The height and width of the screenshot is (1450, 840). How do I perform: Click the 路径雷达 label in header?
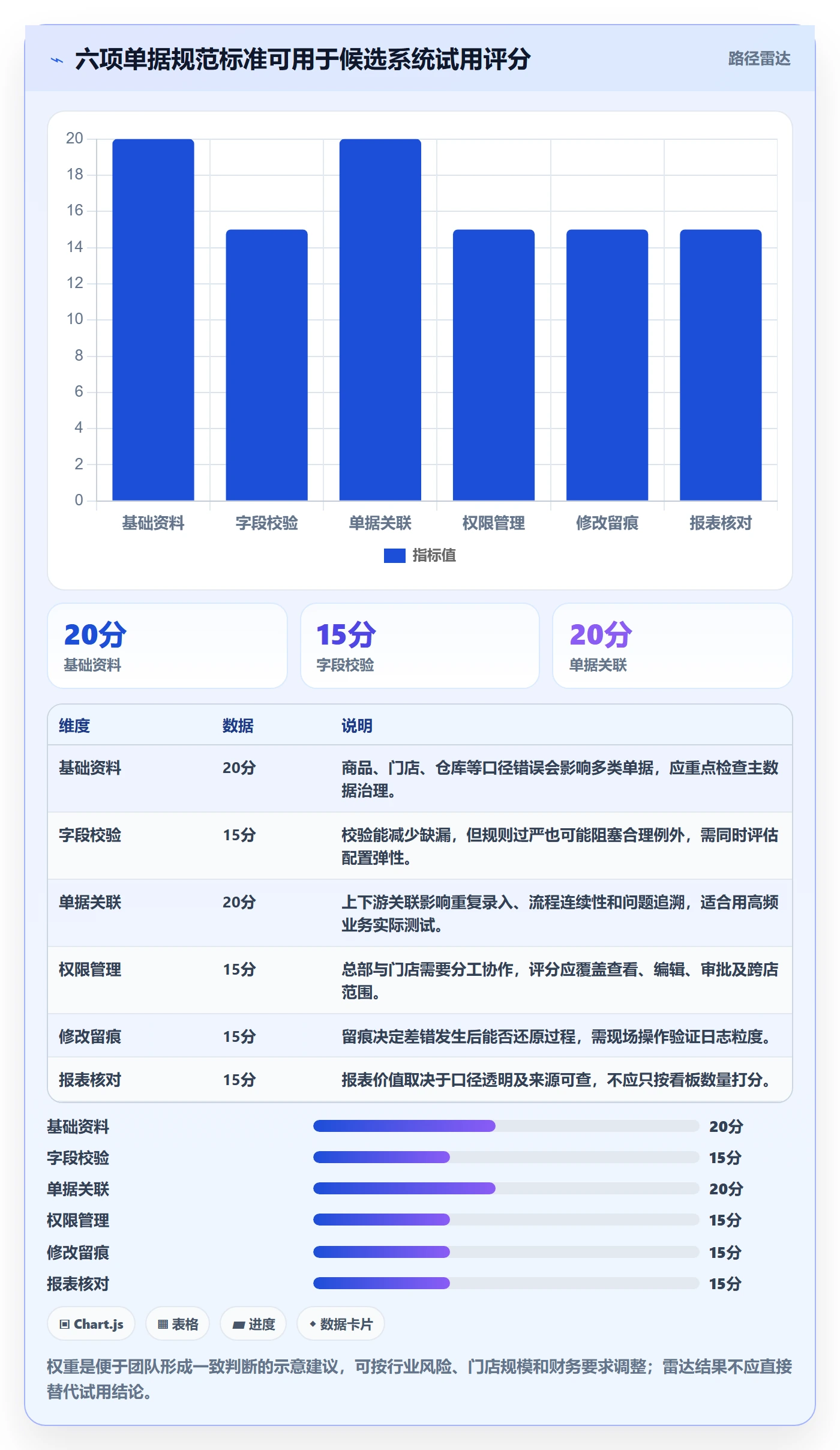point(759,59)
